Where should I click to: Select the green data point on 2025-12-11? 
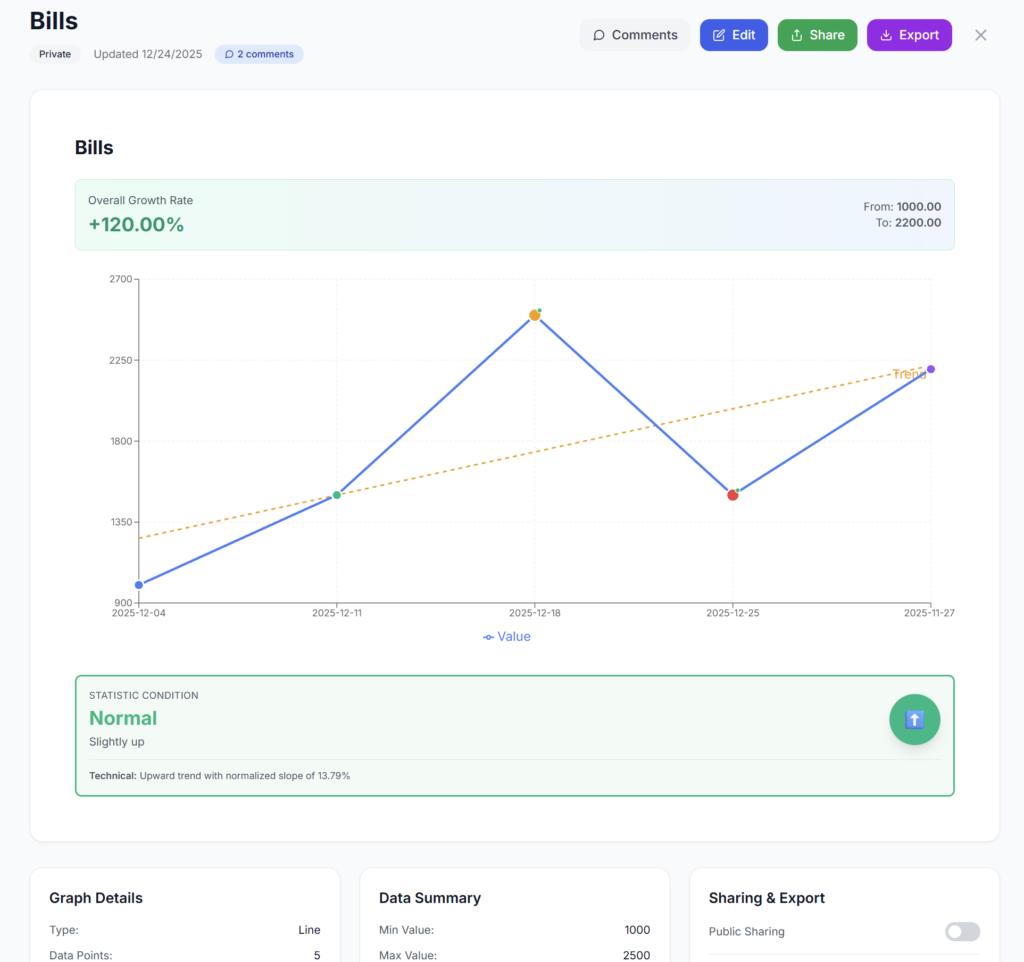(337, 495)
